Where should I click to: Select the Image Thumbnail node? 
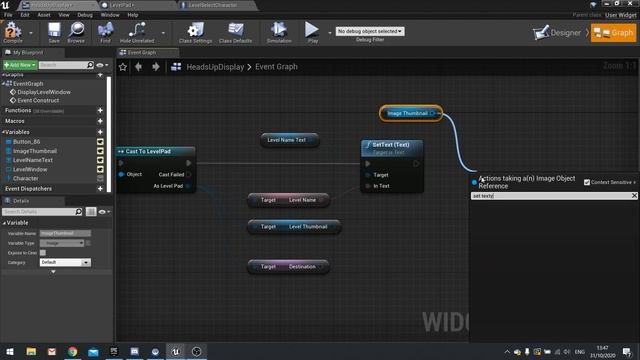pos(410,113)
